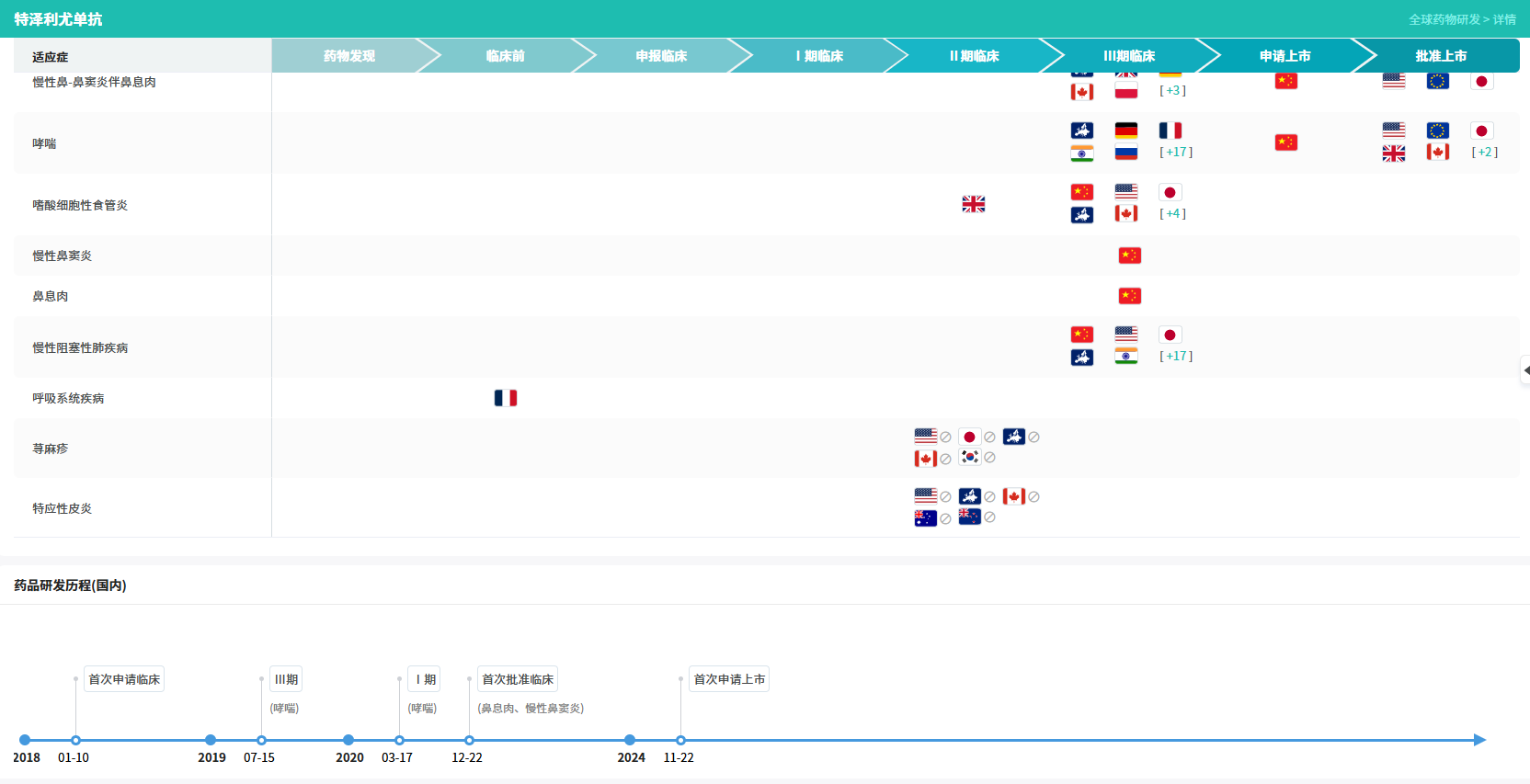
Task: Click Japan flag in 嗜酸细胞性食管炎 row
Action: pos(1170,192)
